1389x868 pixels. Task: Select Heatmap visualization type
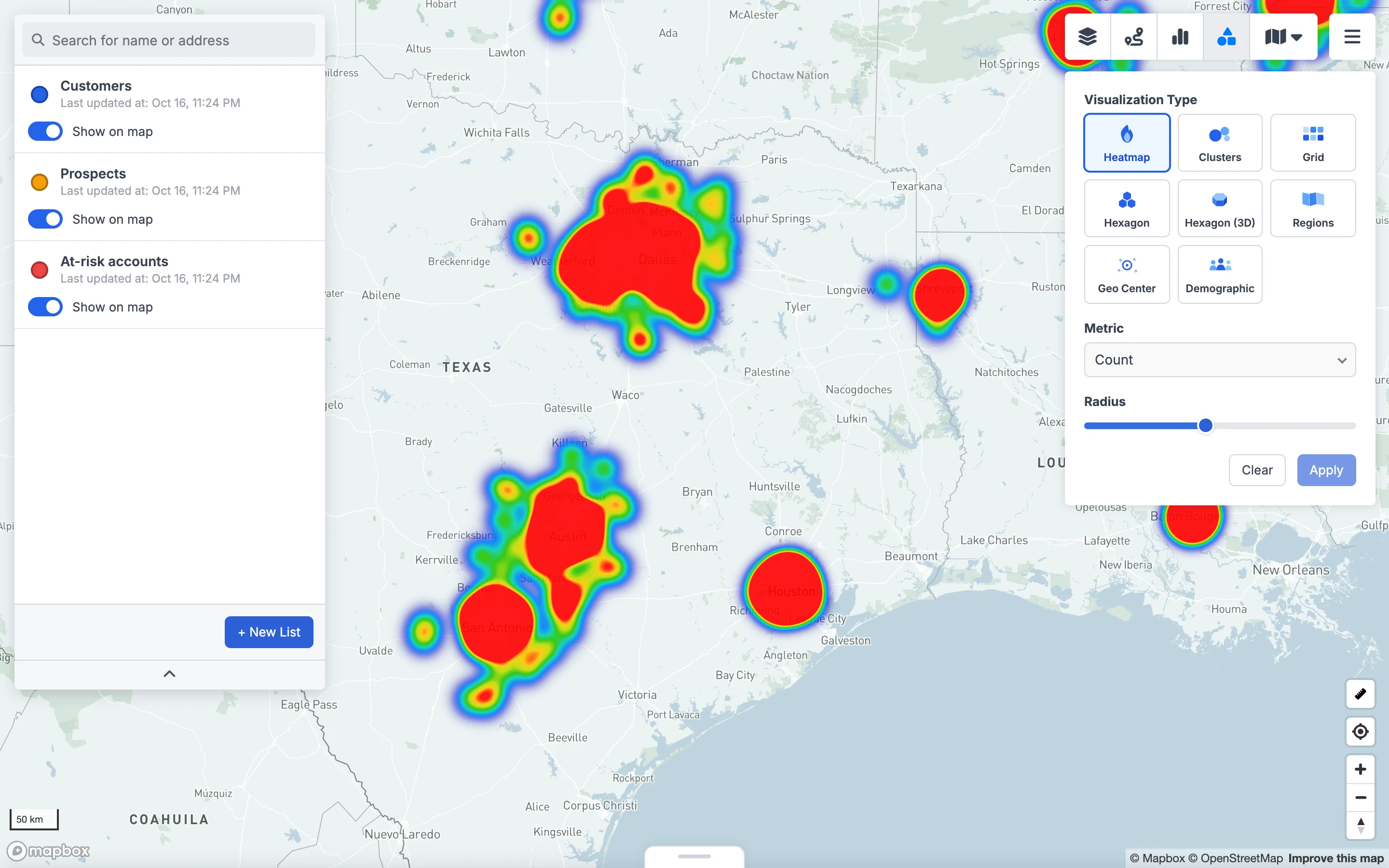click(1127, 142)
